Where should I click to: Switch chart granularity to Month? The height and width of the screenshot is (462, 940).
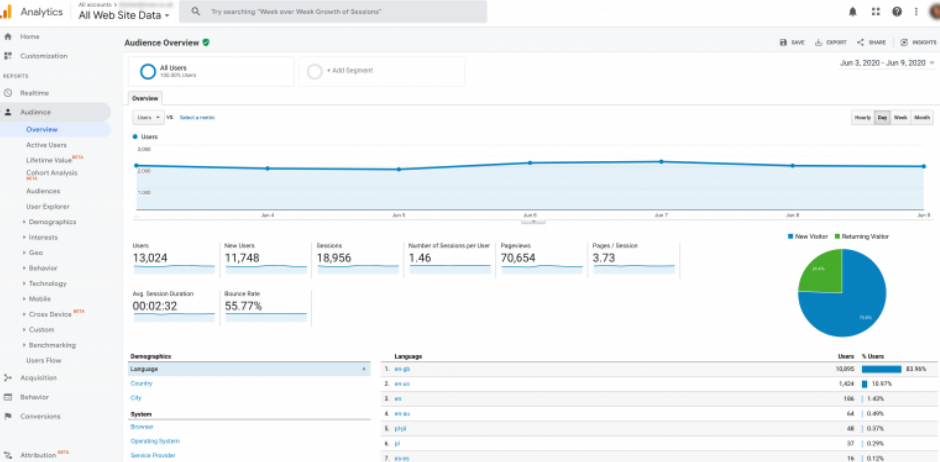tap(922, 117)
